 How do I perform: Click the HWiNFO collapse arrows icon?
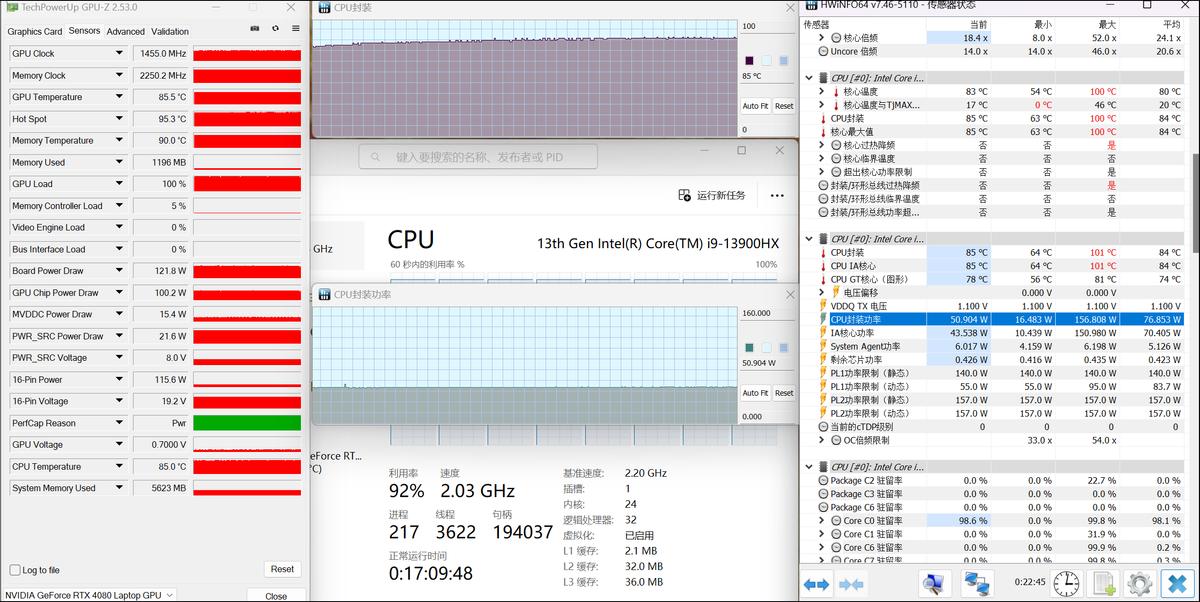click(851, 584)
